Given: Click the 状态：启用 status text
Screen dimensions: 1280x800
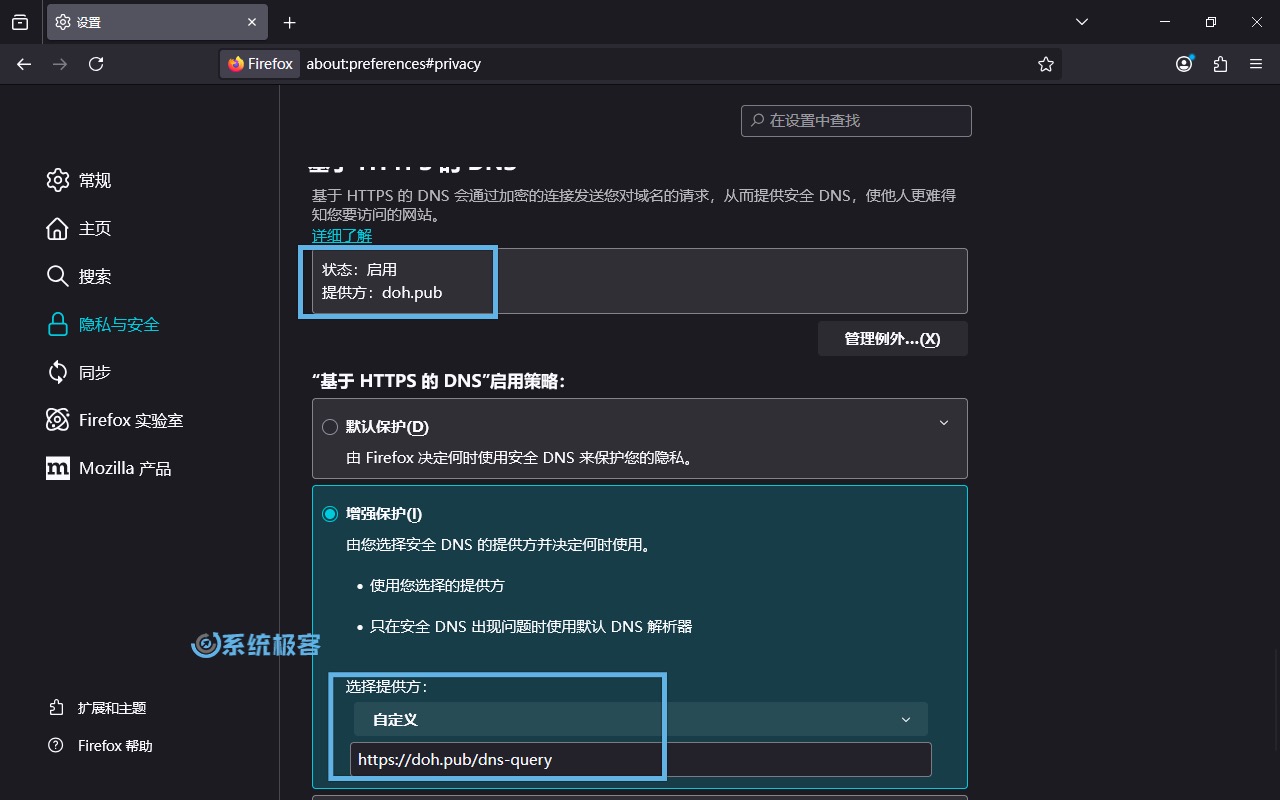Looking at the screenshot, I should click(360, 270).
